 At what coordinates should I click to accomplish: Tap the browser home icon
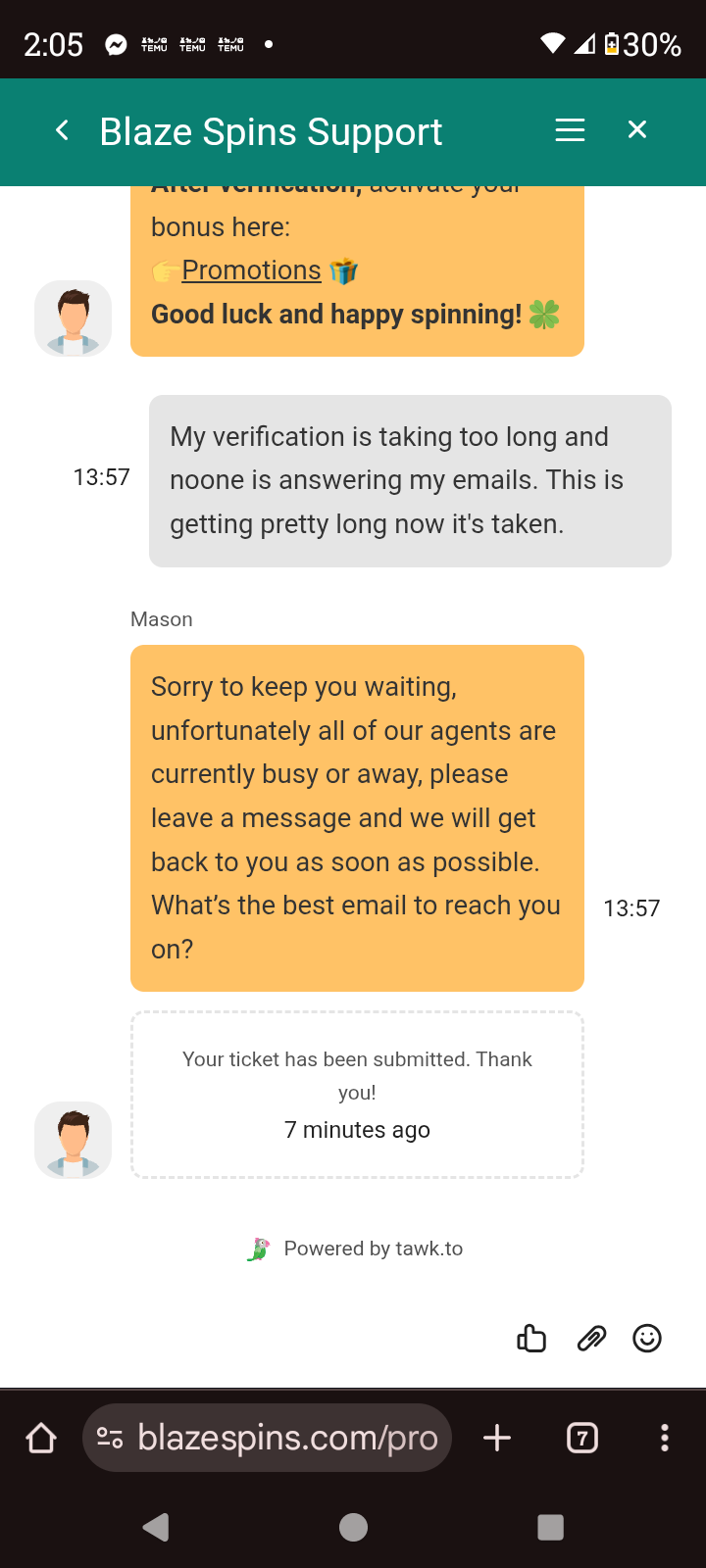(x=41, y=1438)
